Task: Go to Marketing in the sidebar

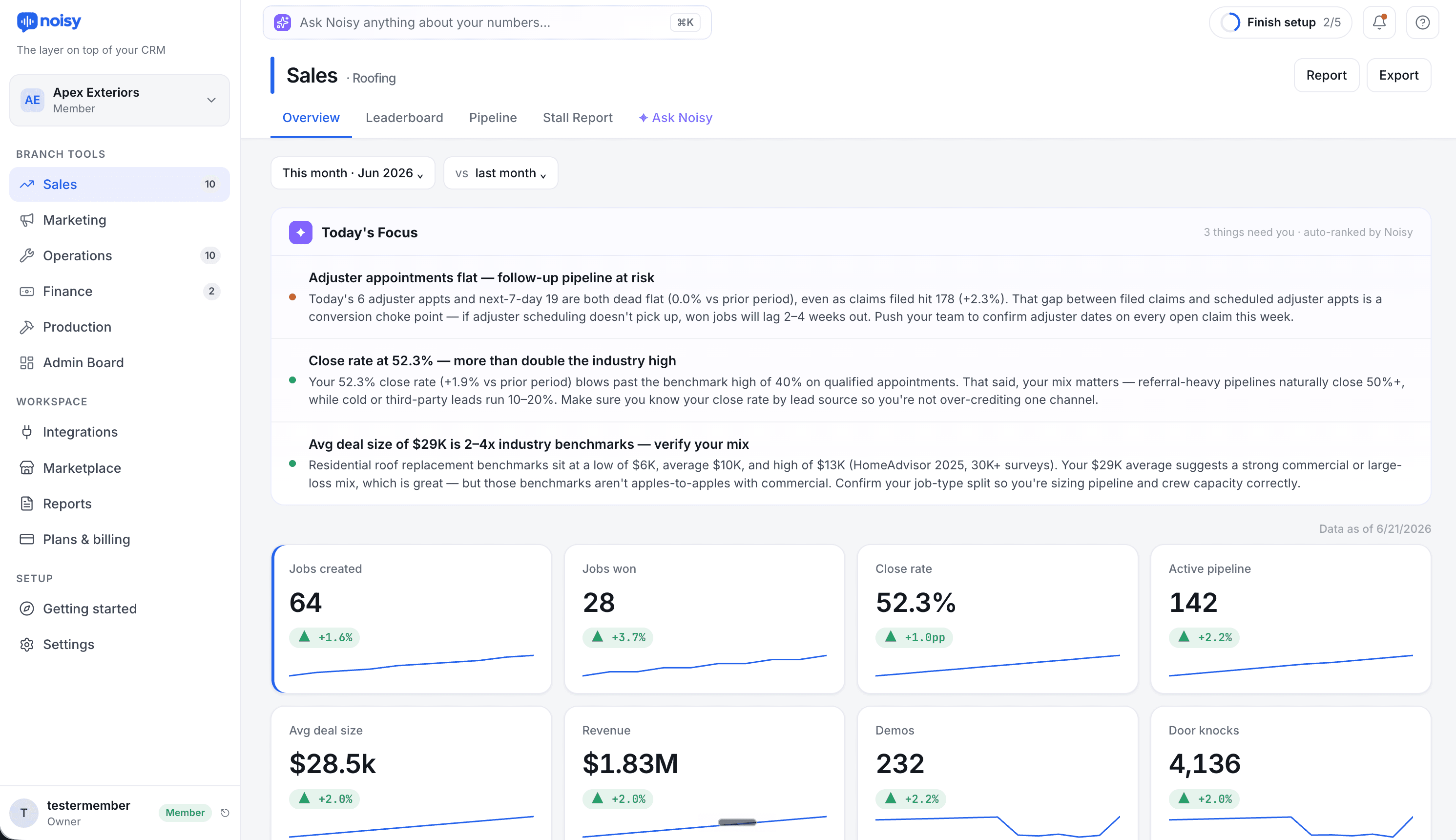Action: [119, 220]
